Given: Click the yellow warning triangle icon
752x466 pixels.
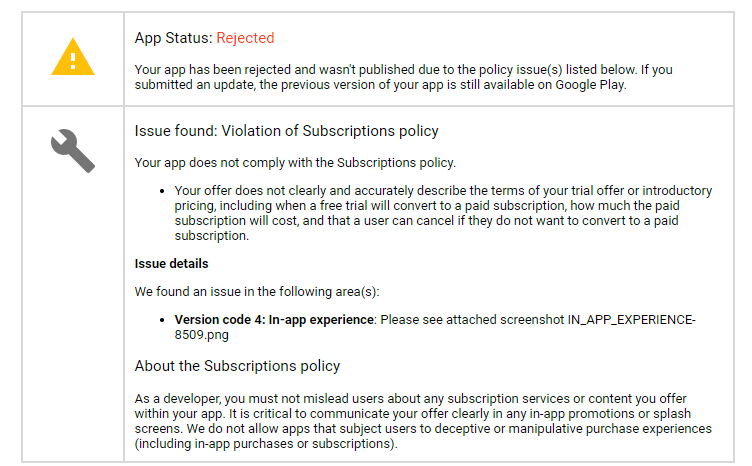Looking at the screenshot, I should (73, 57).
